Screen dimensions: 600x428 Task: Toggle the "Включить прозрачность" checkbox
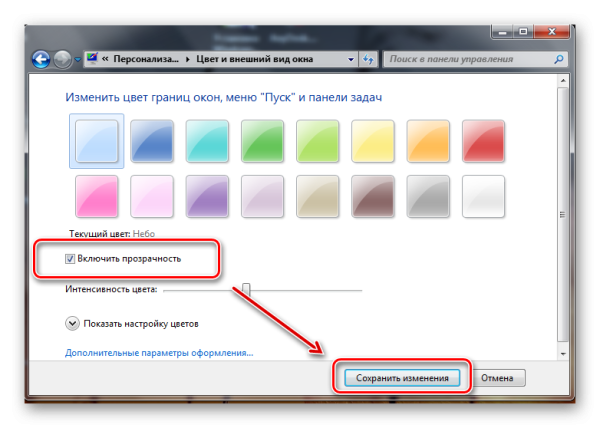70,259
